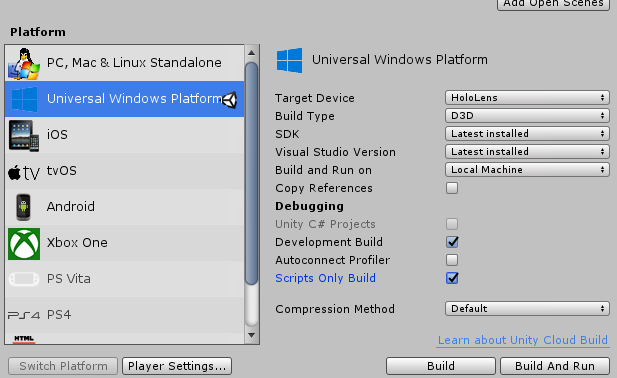Screen dimensions: 617x378
Task: Select the tvOS platform row
Action: [124, 171]
